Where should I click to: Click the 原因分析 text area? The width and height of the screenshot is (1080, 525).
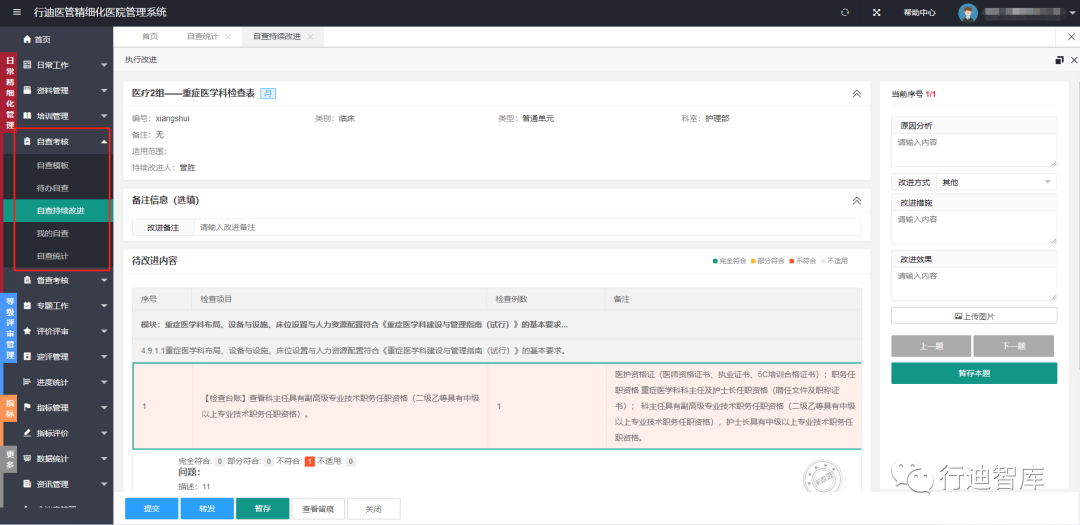[x=974, y=150]
